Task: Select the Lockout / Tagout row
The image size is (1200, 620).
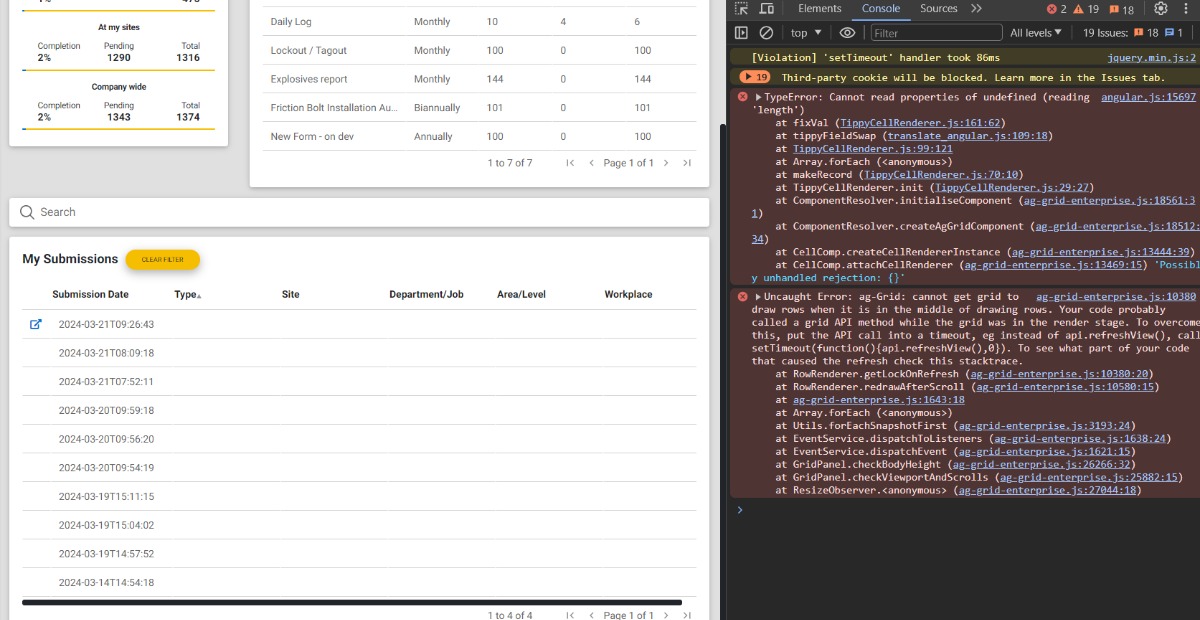Action: (478, 50)
